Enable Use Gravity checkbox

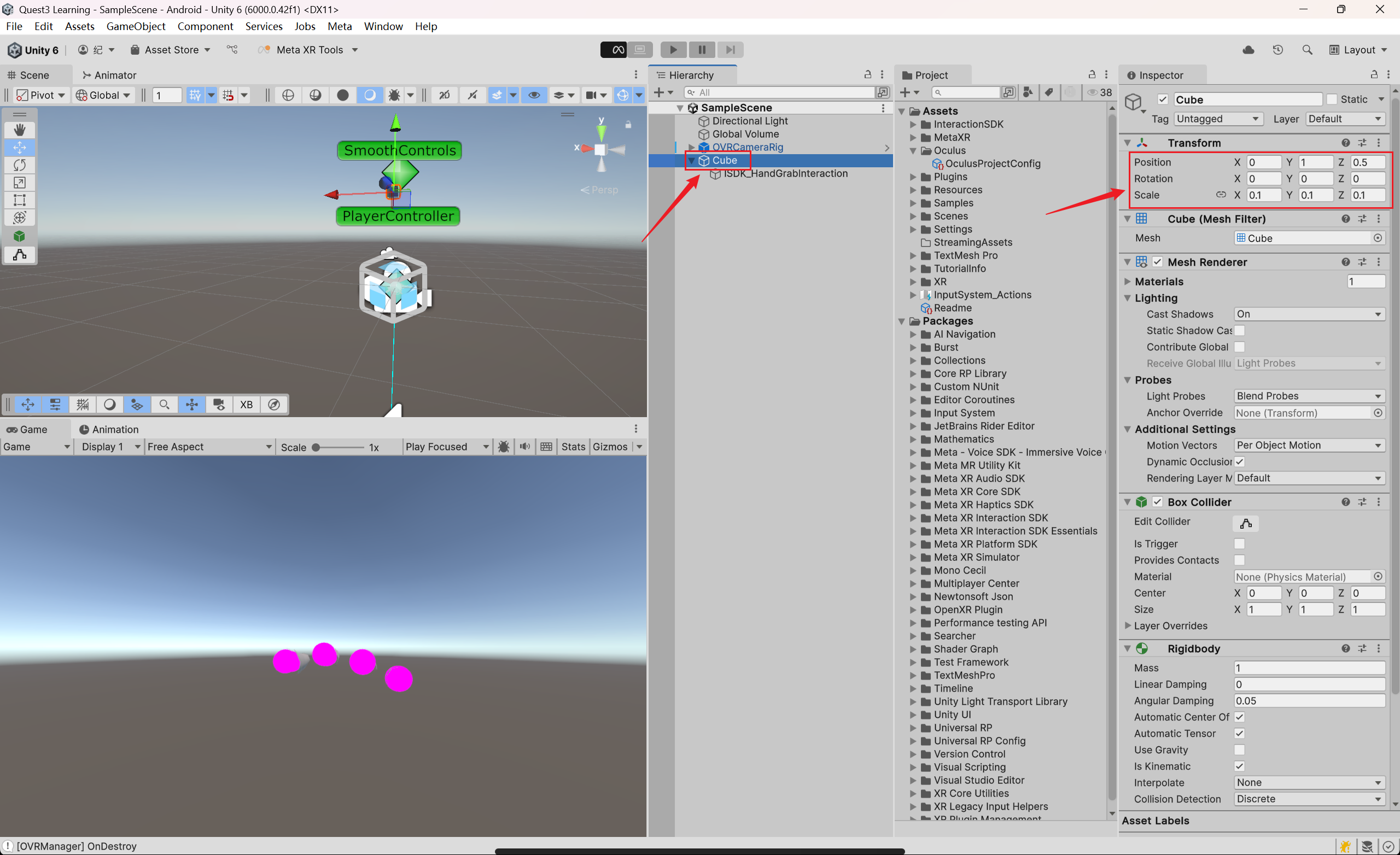point(1240,751)
